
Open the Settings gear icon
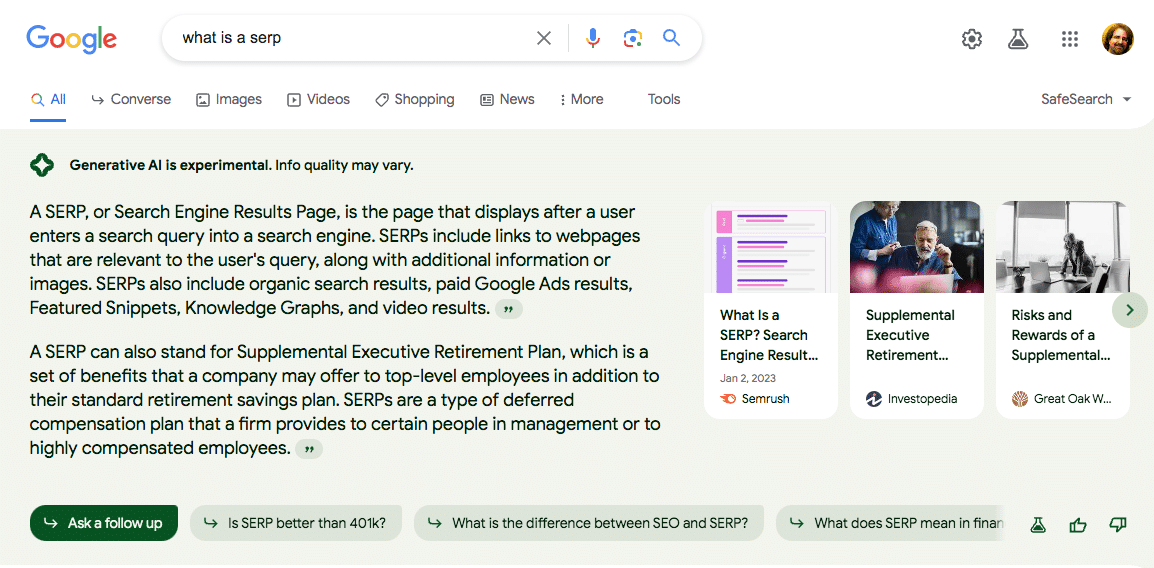pos(972,39)
